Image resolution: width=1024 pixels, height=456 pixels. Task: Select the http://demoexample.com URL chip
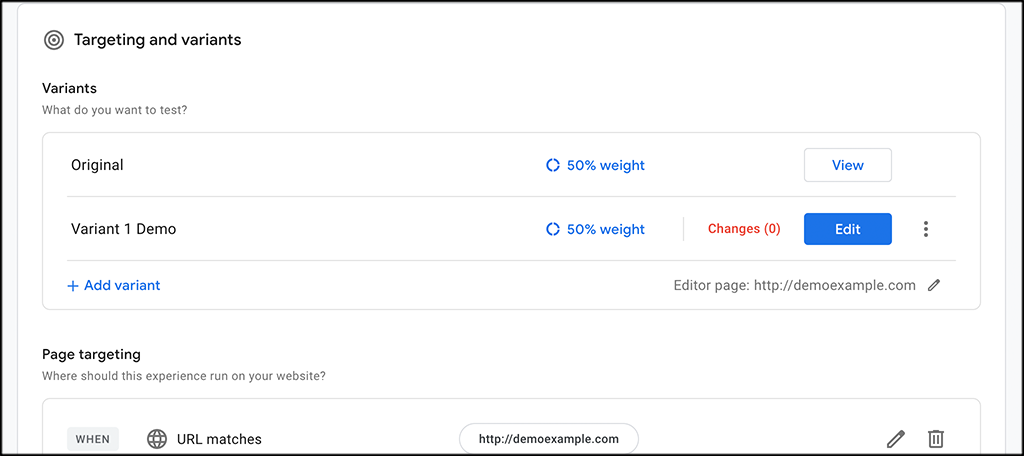(549, 439)
